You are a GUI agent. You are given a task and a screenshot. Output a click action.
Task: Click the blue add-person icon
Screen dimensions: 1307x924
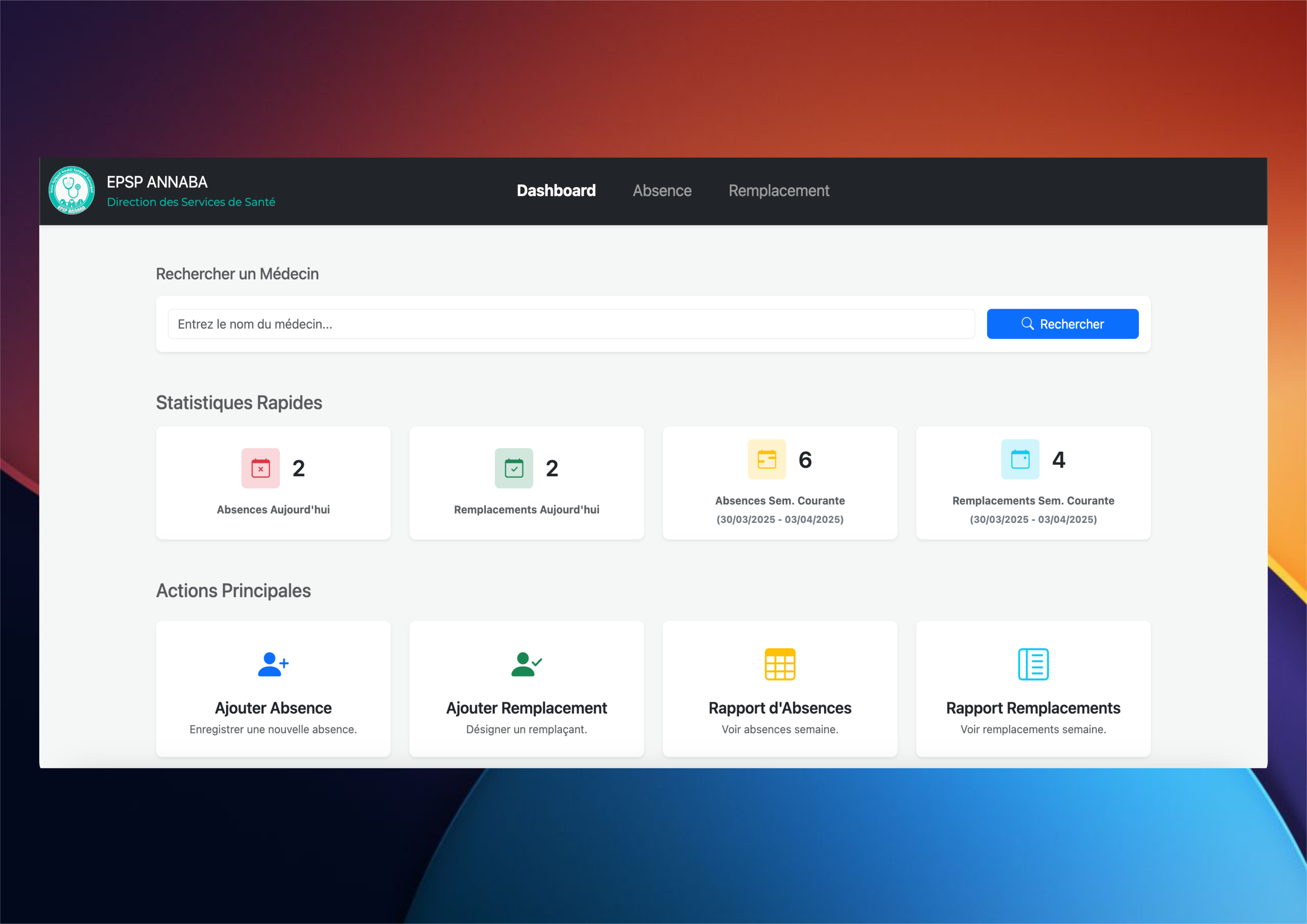(x=273, y=664)
